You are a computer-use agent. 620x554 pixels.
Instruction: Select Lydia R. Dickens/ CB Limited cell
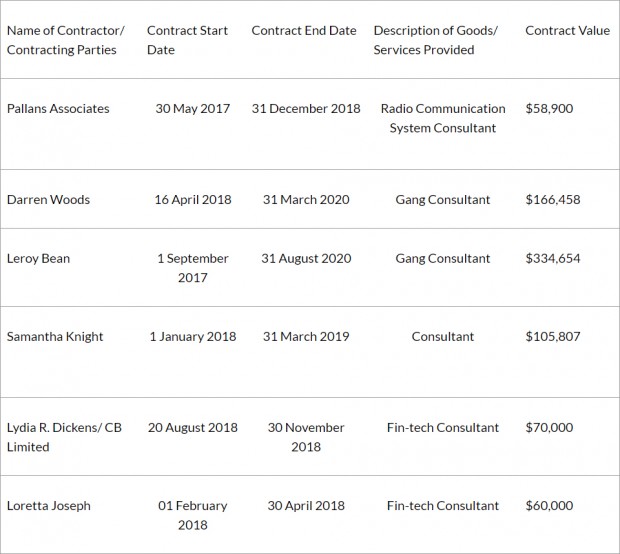[64, 437]
